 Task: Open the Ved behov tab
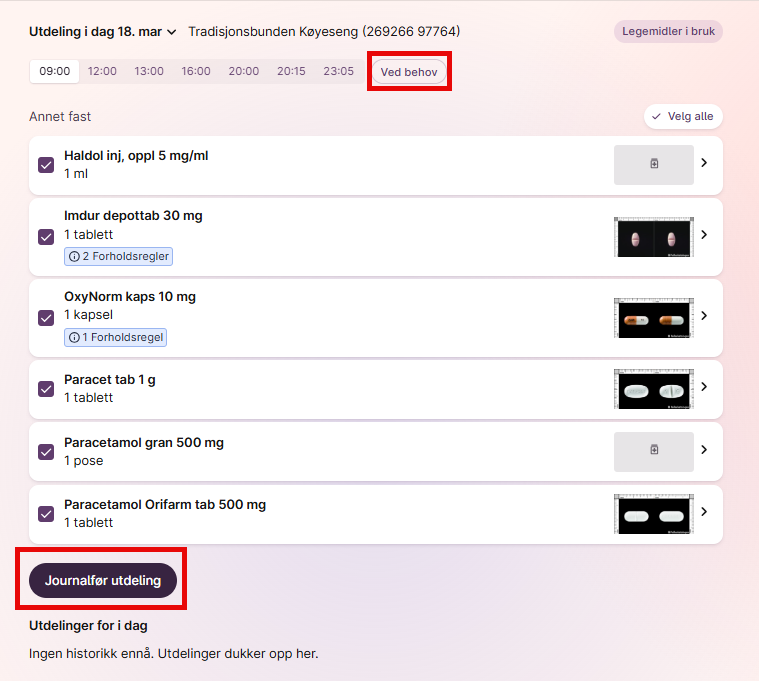tap(409, 72)
